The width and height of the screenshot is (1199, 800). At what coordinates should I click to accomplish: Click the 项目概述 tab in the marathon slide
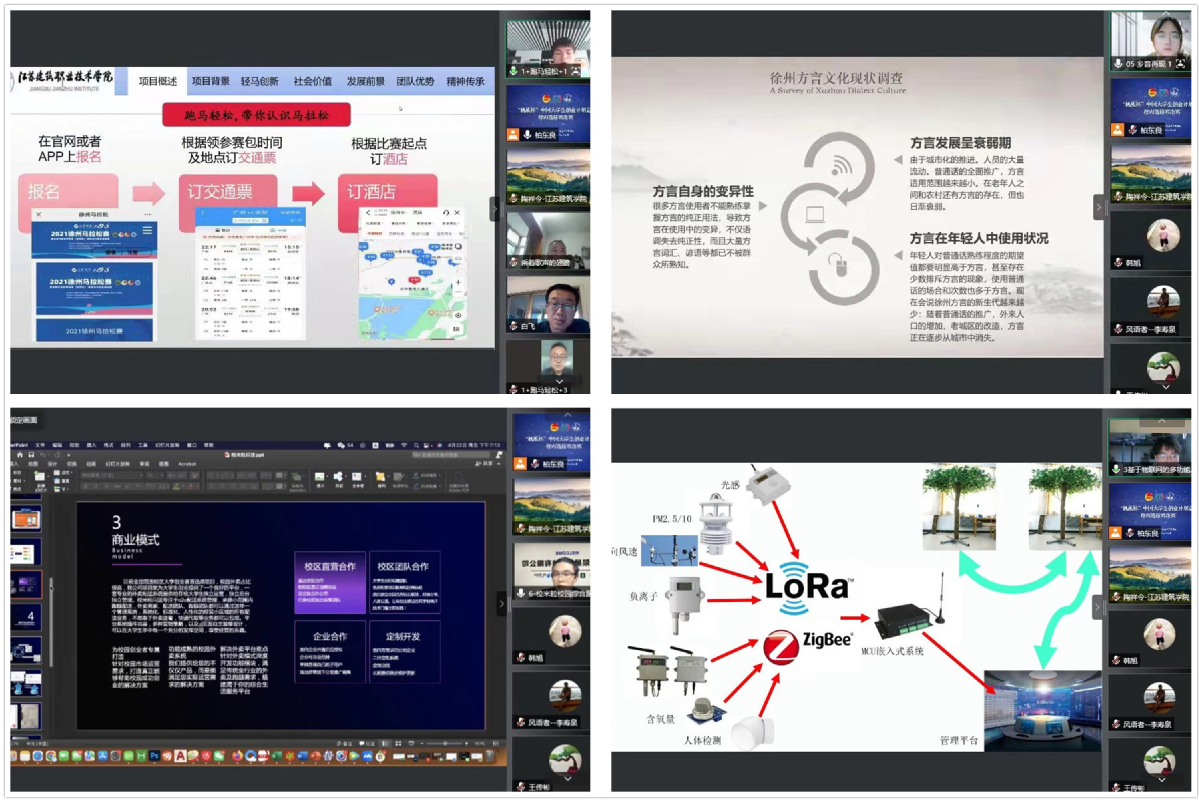[x=158, y=81]
